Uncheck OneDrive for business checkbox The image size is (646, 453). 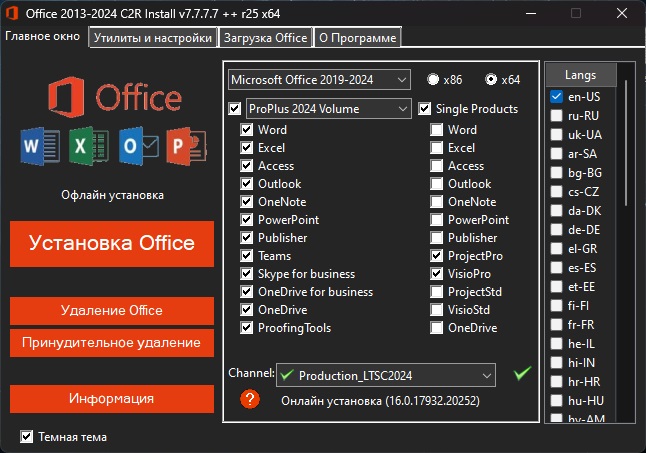tap(246, 292)
